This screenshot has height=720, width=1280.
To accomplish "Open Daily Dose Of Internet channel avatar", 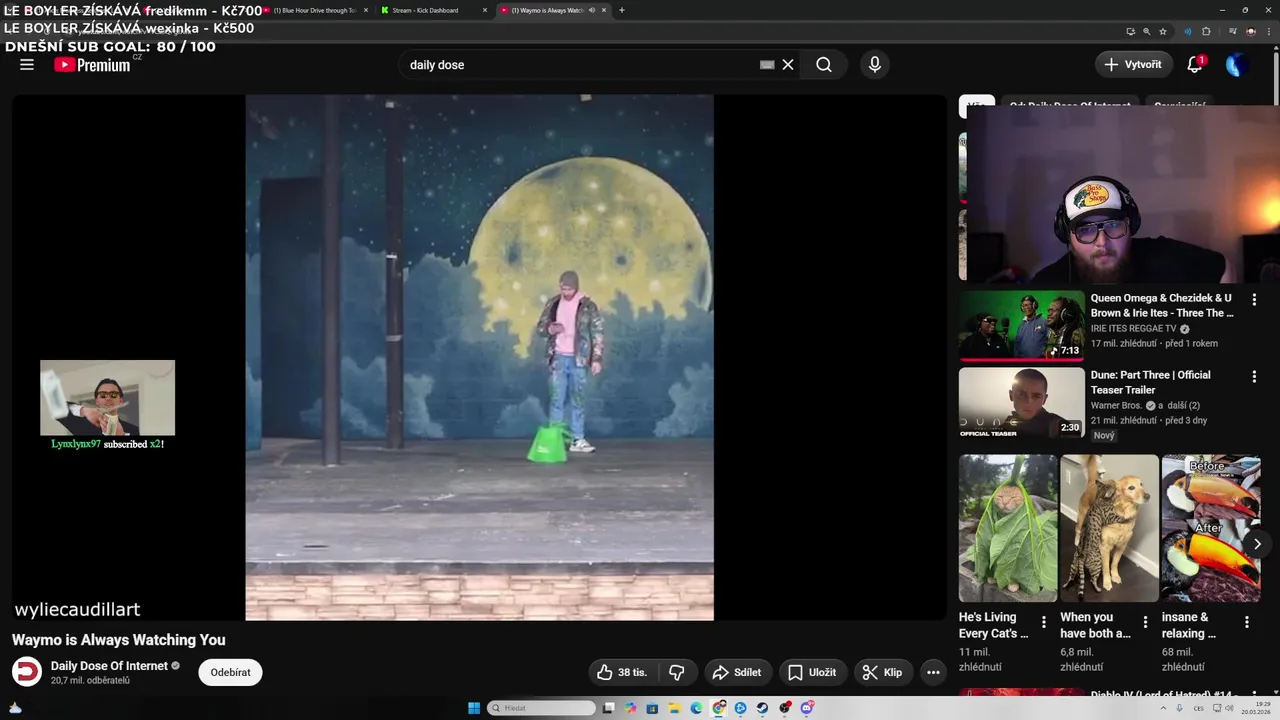I will tap(27, 672).
